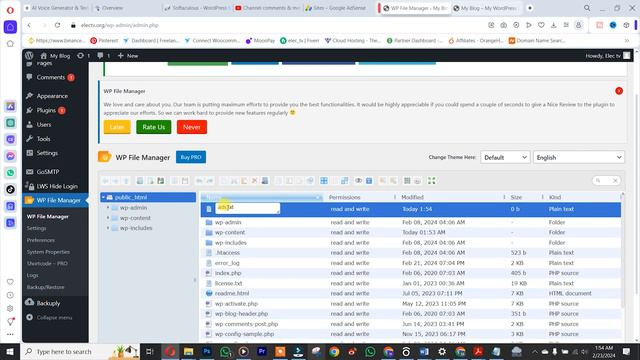640x360 pixels.
Task: Click the new file toolbar icon
Action: pyautogui.click(x=150, y=180)
